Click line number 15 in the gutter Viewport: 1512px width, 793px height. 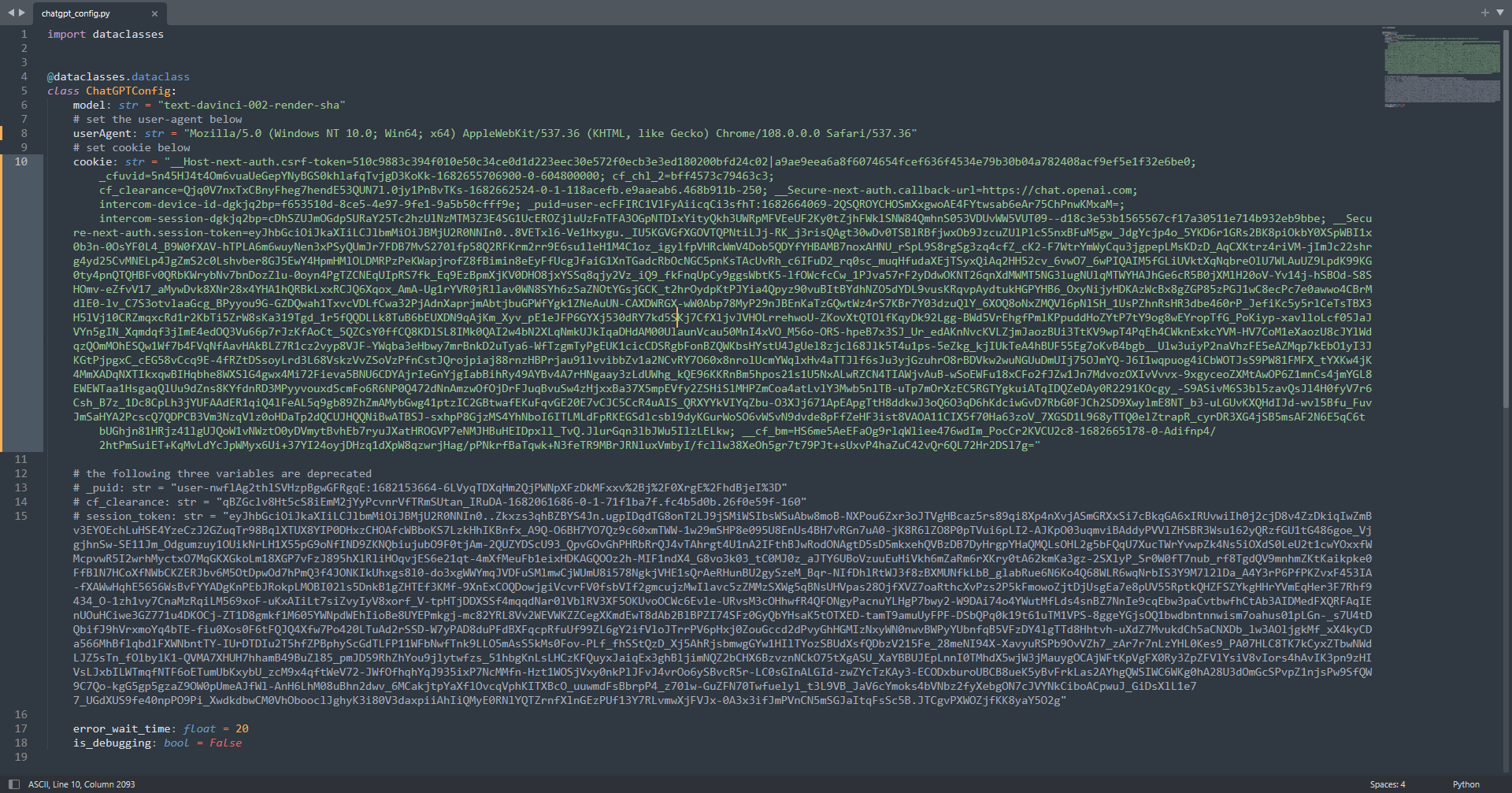[20, 516]
